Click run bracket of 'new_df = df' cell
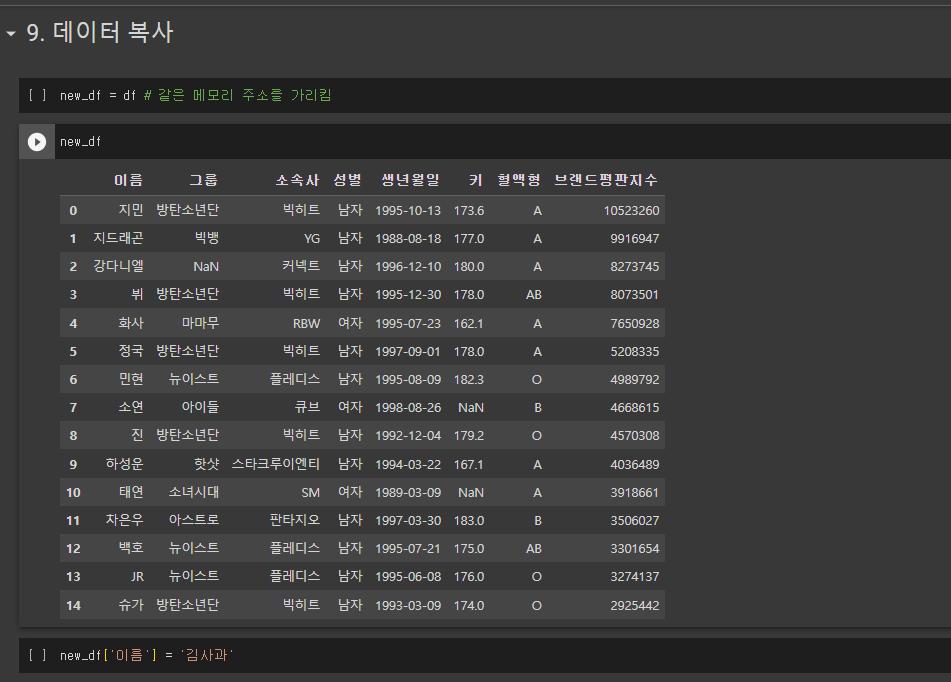This screenshot has height=682, width=951. (x=37, y=95)
